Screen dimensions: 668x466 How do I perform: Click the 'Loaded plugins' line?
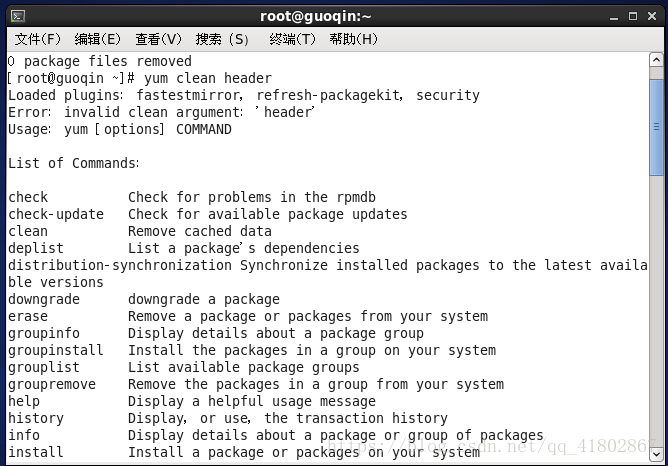coord(244,95)
